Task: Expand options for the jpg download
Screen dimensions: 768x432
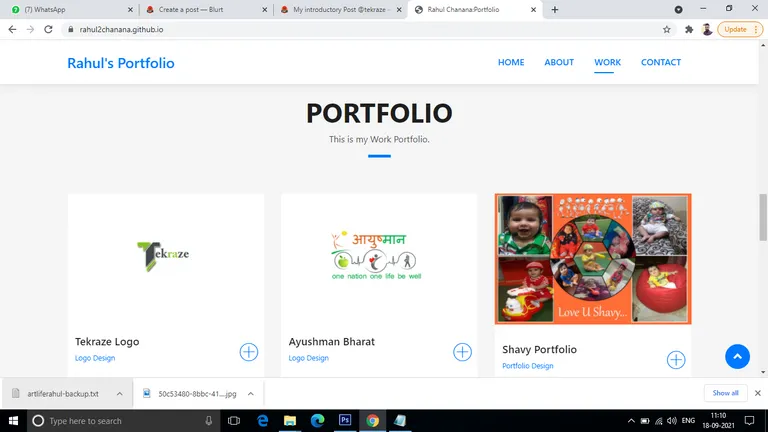Action: (251, 394)
